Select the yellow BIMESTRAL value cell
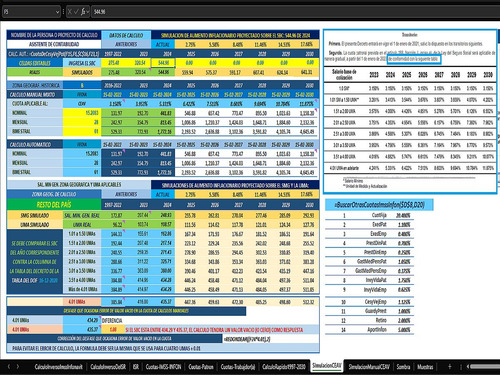The width and height of the screenshot is (500, 375). pyautogui.click(x=82, y=131)
